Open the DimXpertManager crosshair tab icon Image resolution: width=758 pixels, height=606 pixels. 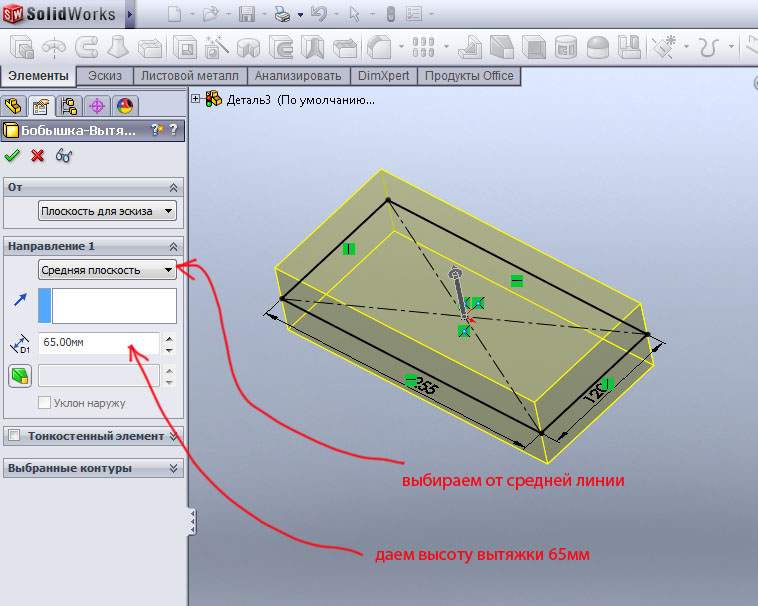coord(97,106)
